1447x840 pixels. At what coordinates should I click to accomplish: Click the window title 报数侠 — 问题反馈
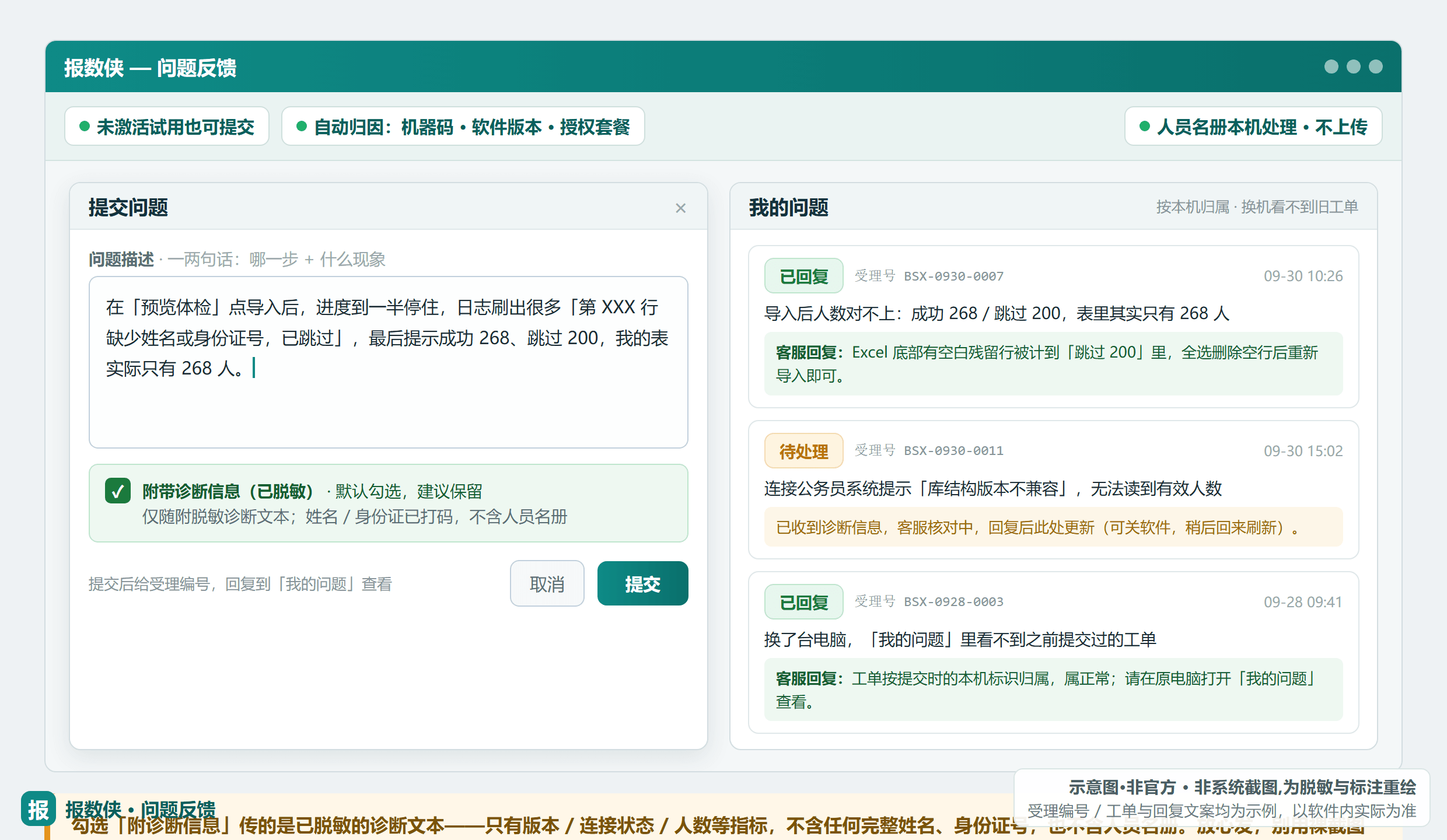coord(150,68)
